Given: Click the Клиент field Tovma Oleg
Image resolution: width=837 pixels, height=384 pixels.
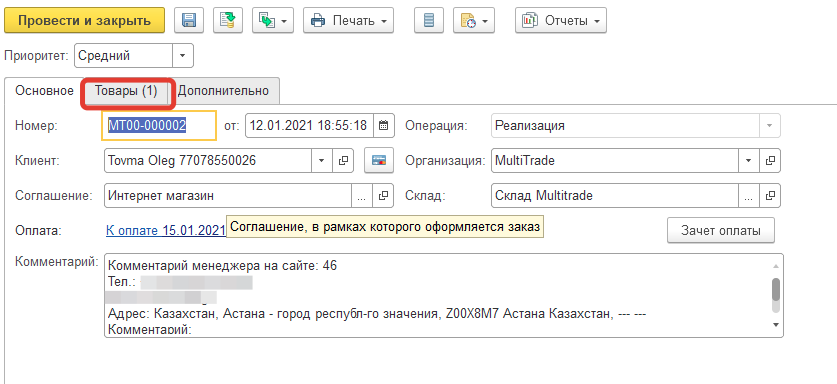Looking at the screenshot, I should (208, 160).
